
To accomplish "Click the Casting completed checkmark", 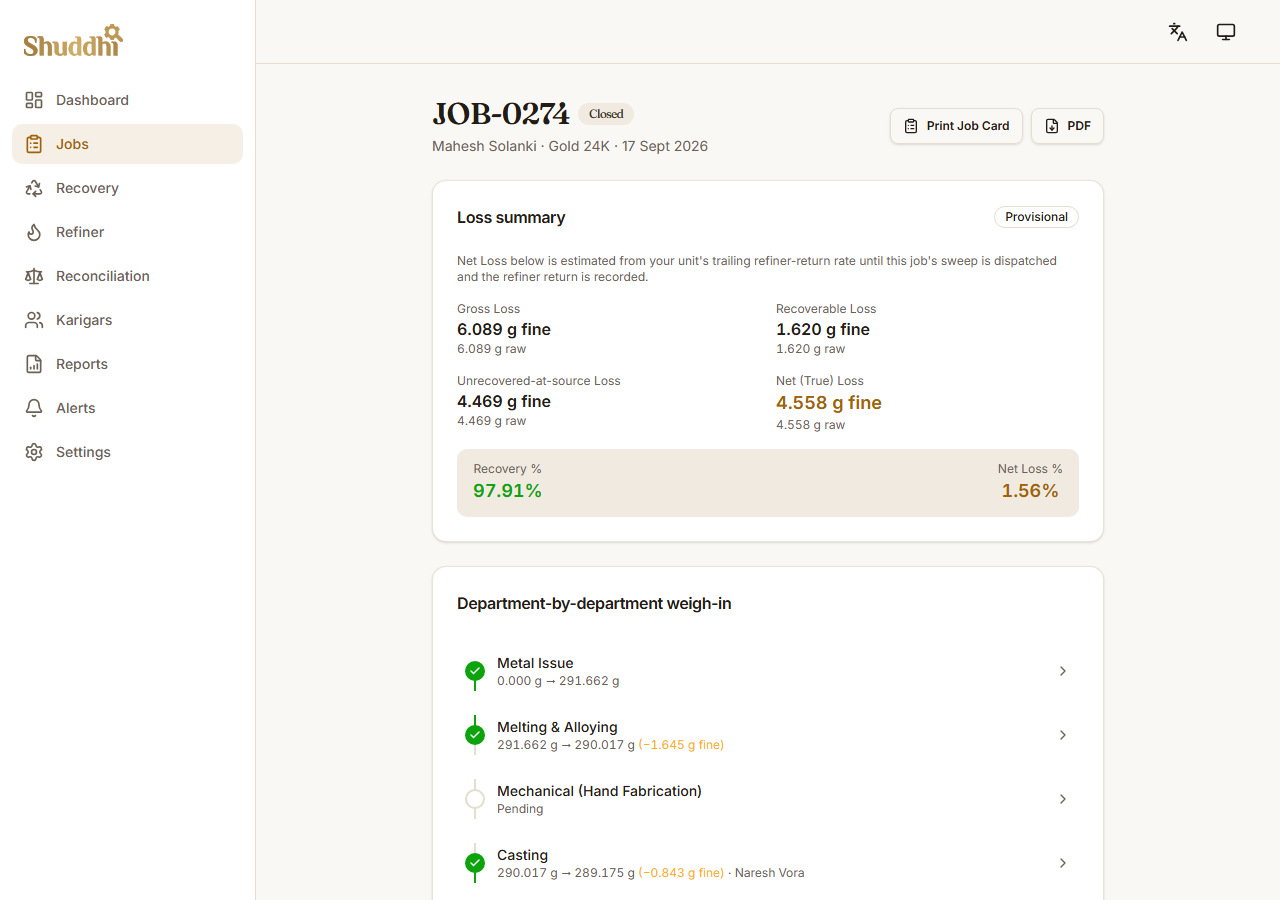I will [475, 863].
